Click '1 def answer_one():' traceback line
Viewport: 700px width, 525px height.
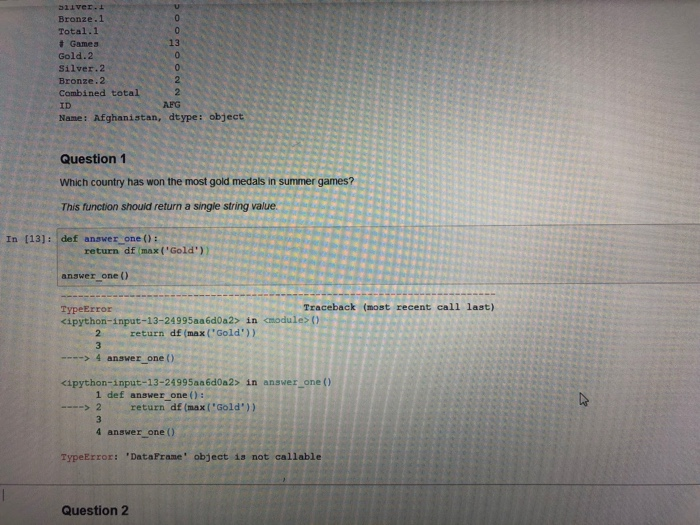click(150, 395)
